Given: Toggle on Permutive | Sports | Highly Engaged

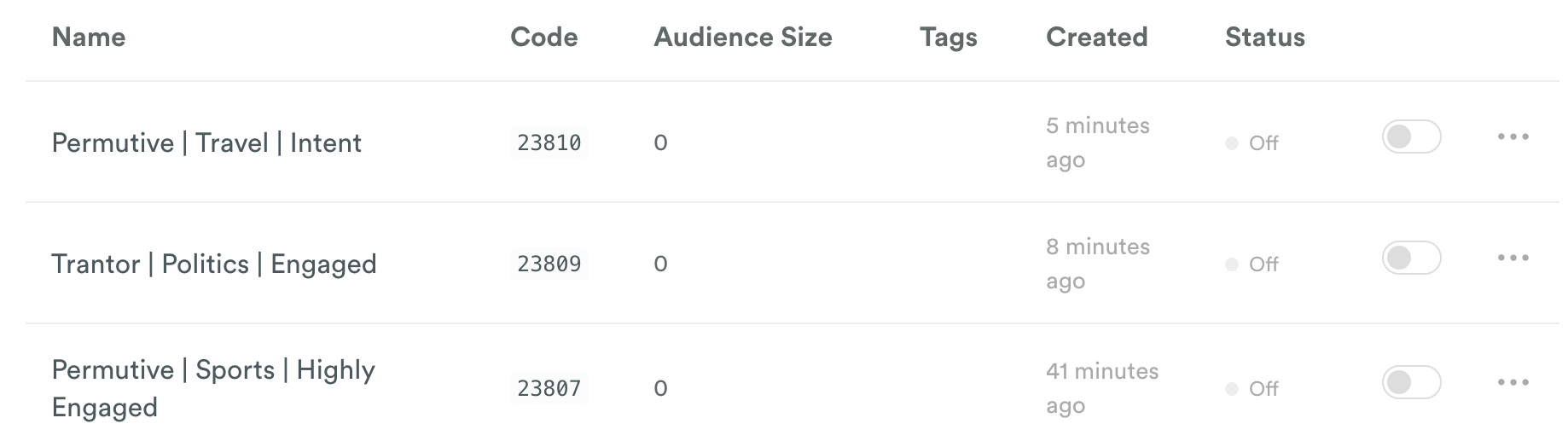Looking at the screenshot, I should pyautogui.click(x=1411, y=382).
